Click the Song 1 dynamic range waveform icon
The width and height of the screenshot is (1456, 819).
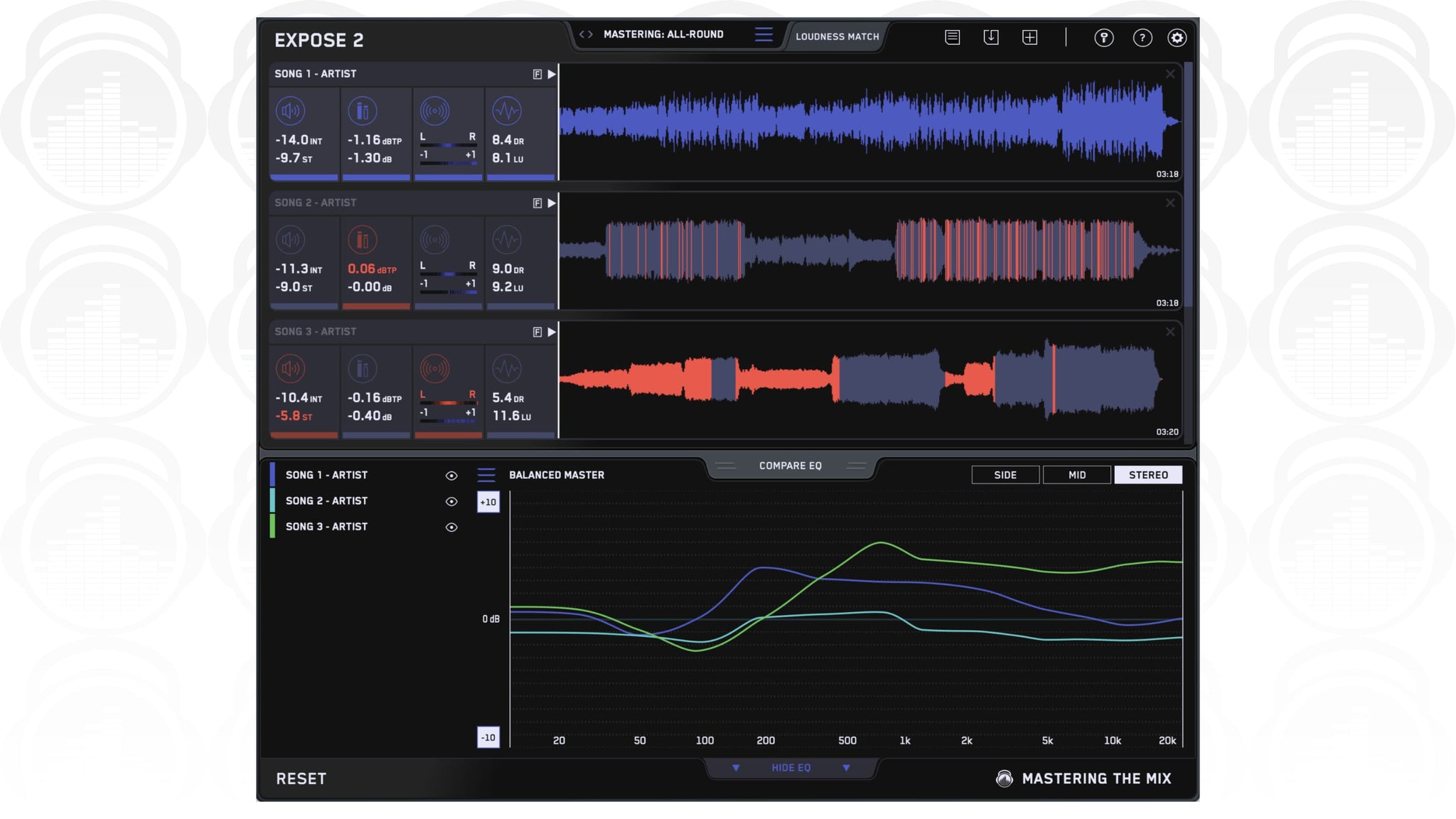(x=507, y=110)
